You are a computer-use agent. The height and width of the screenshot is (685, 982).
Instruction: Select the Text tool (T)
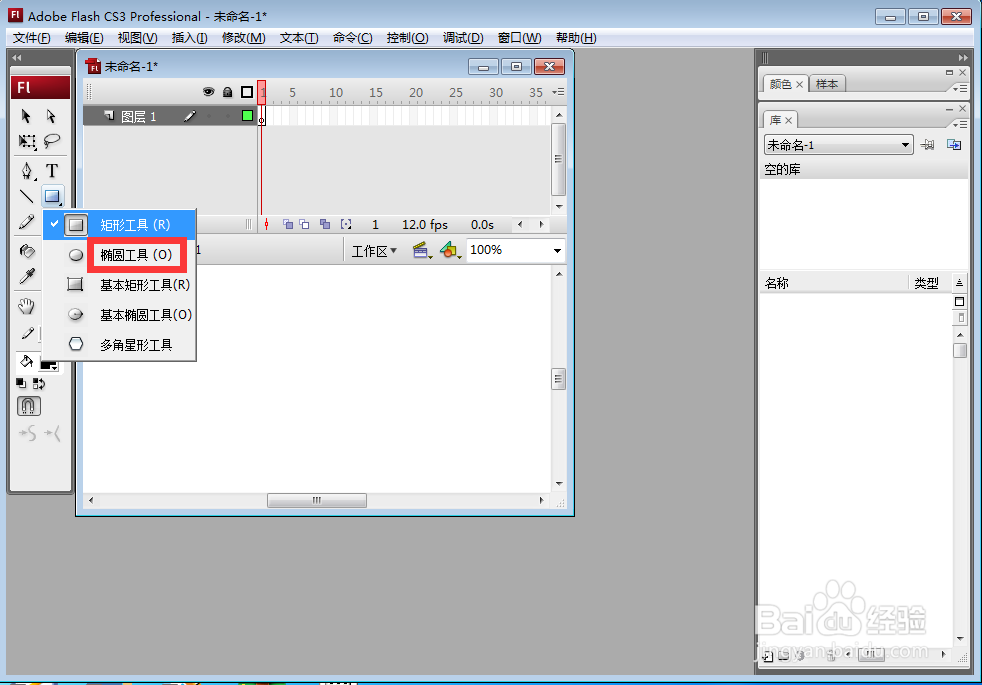coord(52,171)
